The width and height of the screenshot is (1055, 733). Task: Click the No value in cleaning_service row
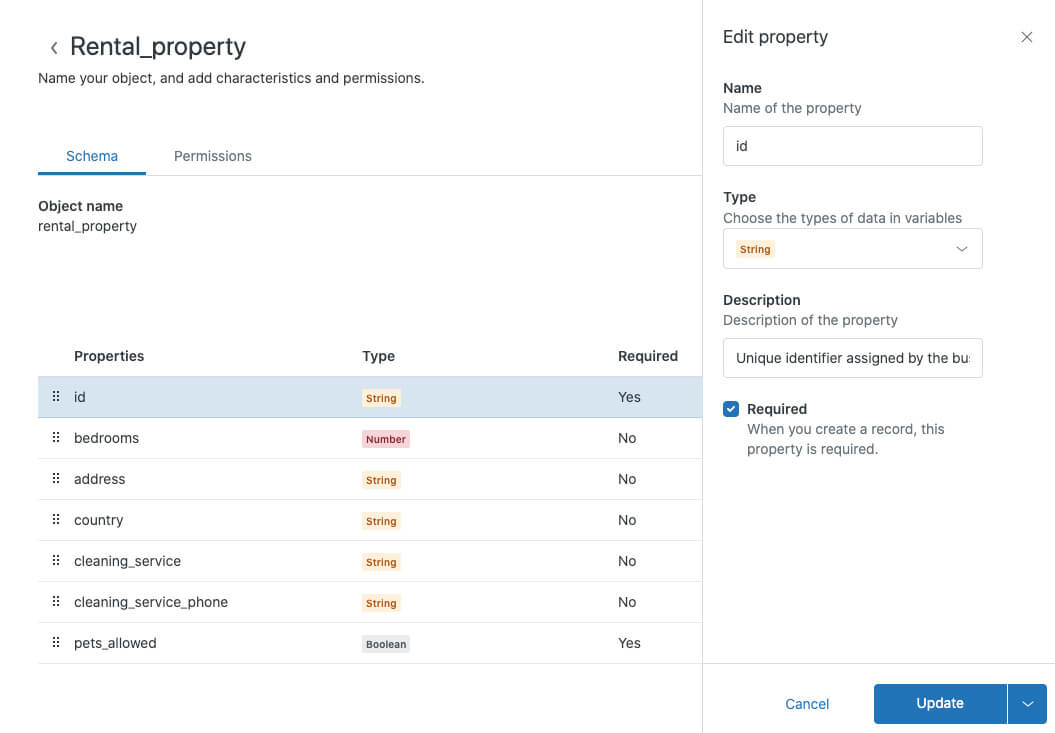(627, 561)
